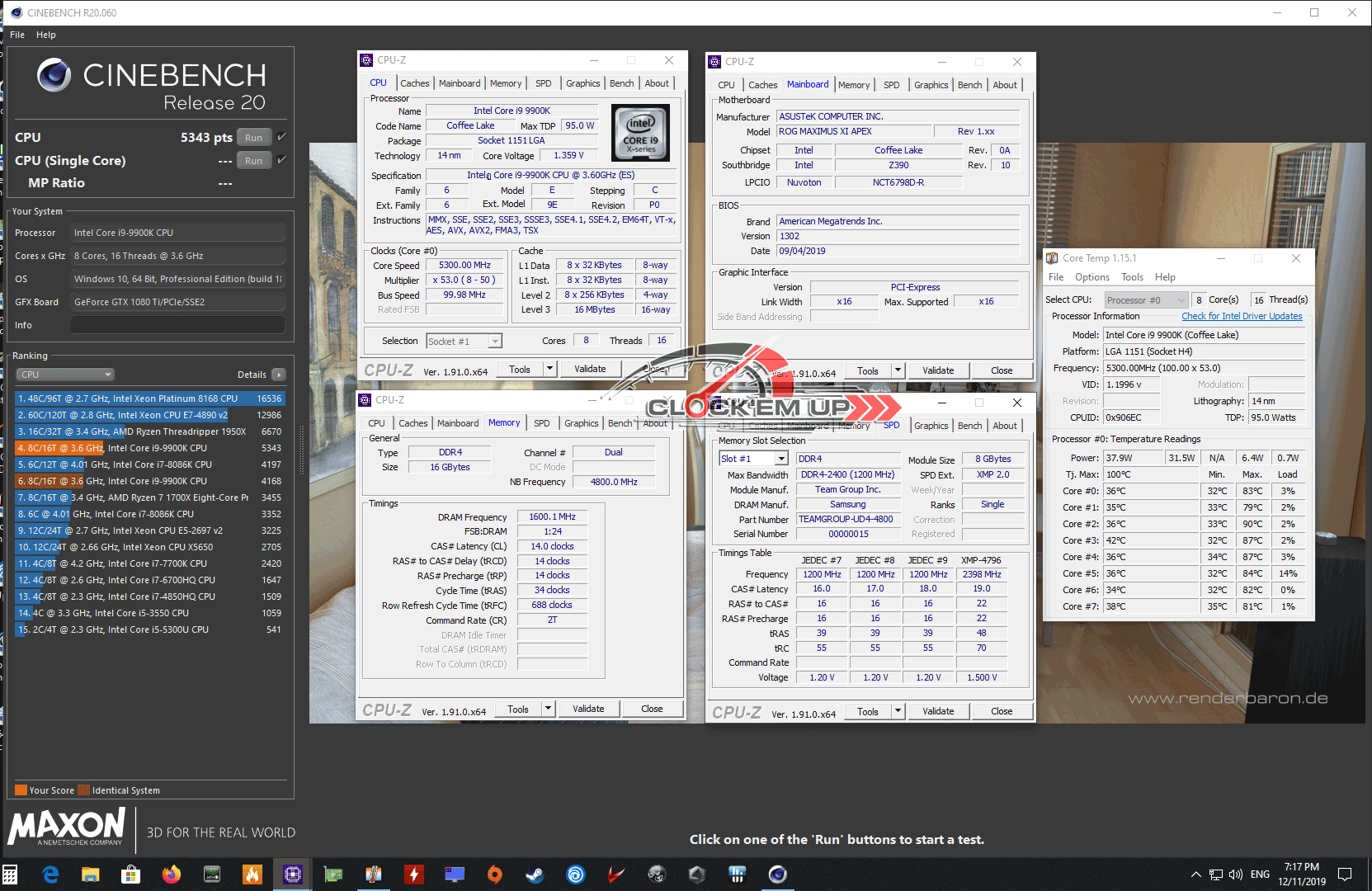This screenshot has width=1372, height=891.
Task: Click the Steam taskbar icon
Action: (535, 874)
